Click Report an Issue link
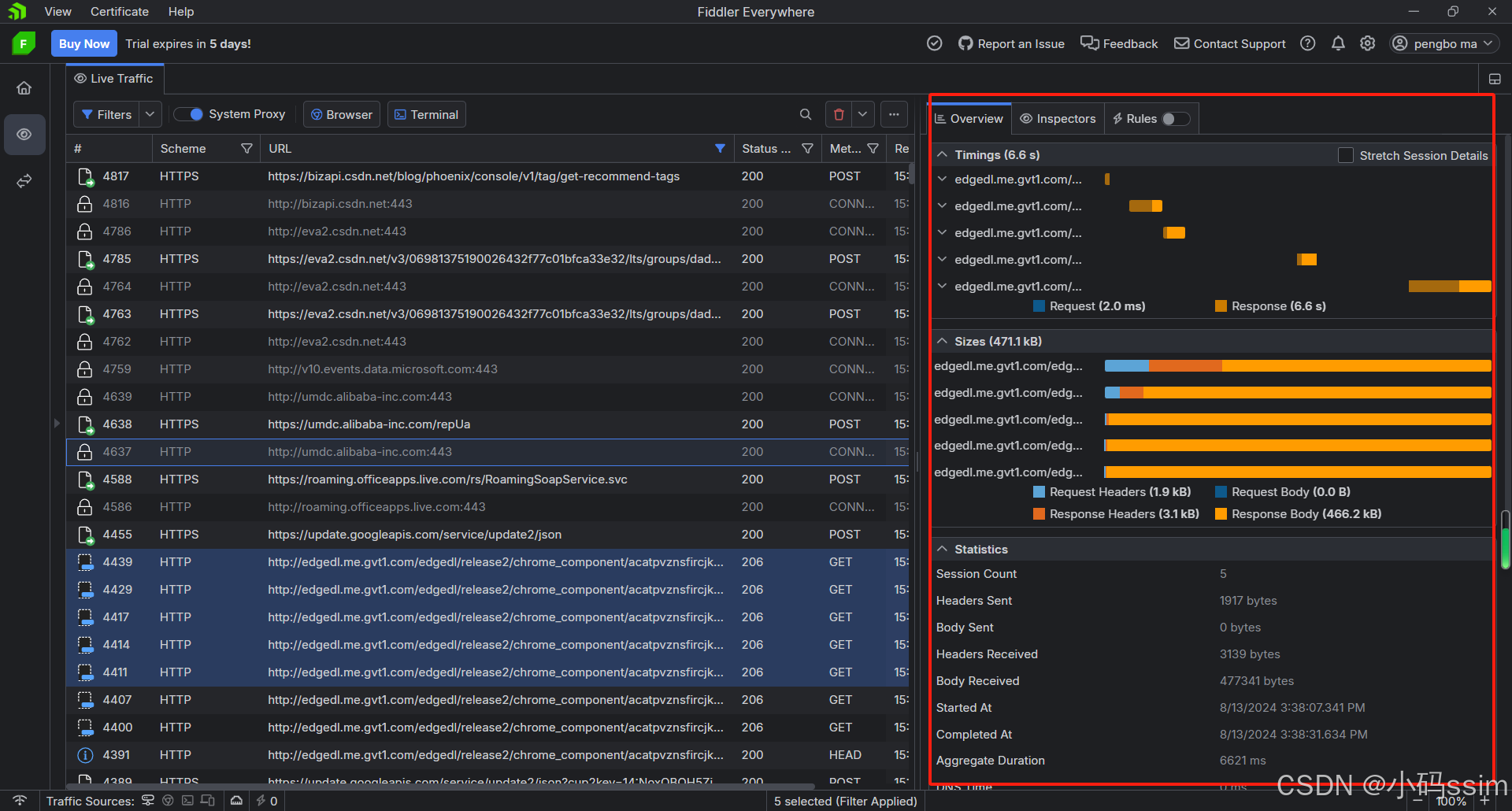Image resolution: width=1512 pixels, height=811 pixels. coord(1011,44)
